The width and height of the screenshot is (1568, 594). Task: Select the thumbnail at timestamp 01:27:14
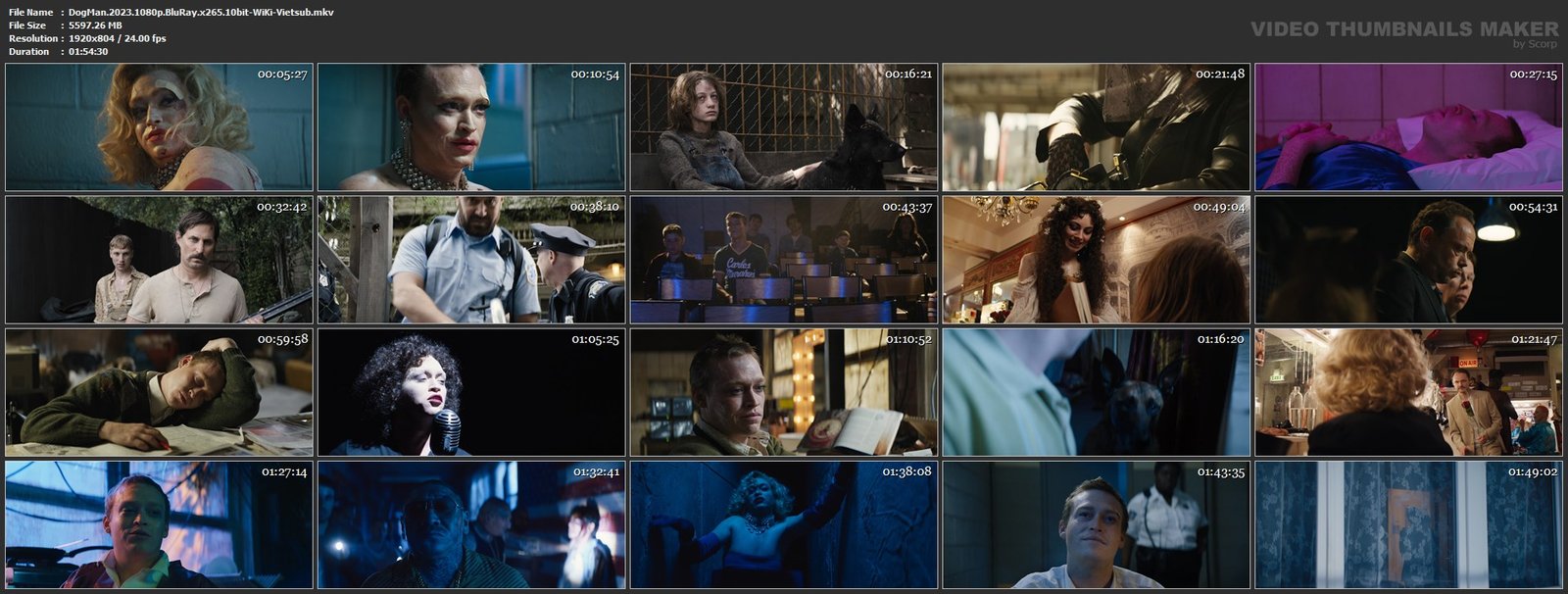pos(159,524)
